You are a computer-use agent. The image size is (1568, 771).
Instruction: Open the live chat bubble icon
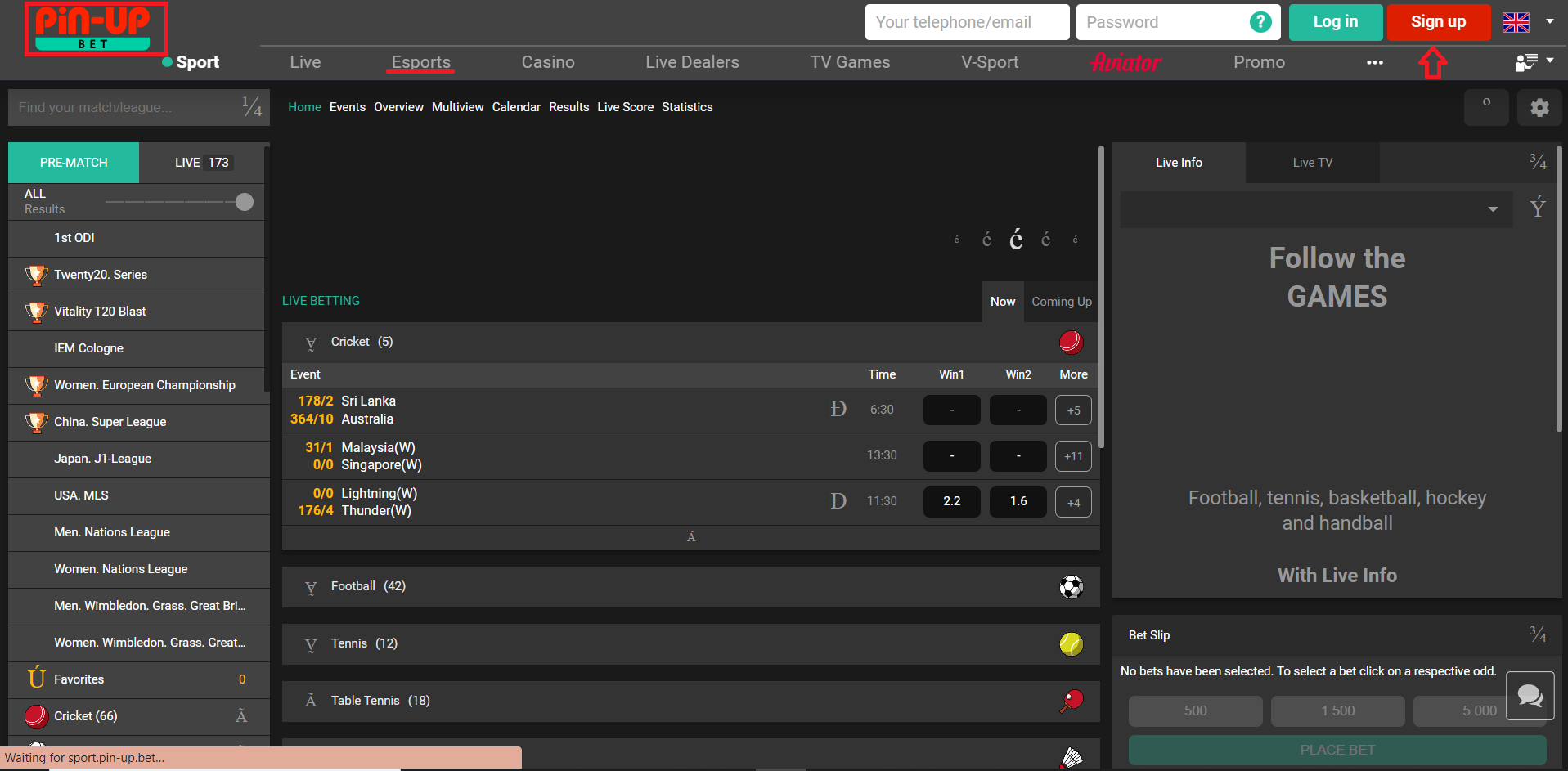point(1530,696)
